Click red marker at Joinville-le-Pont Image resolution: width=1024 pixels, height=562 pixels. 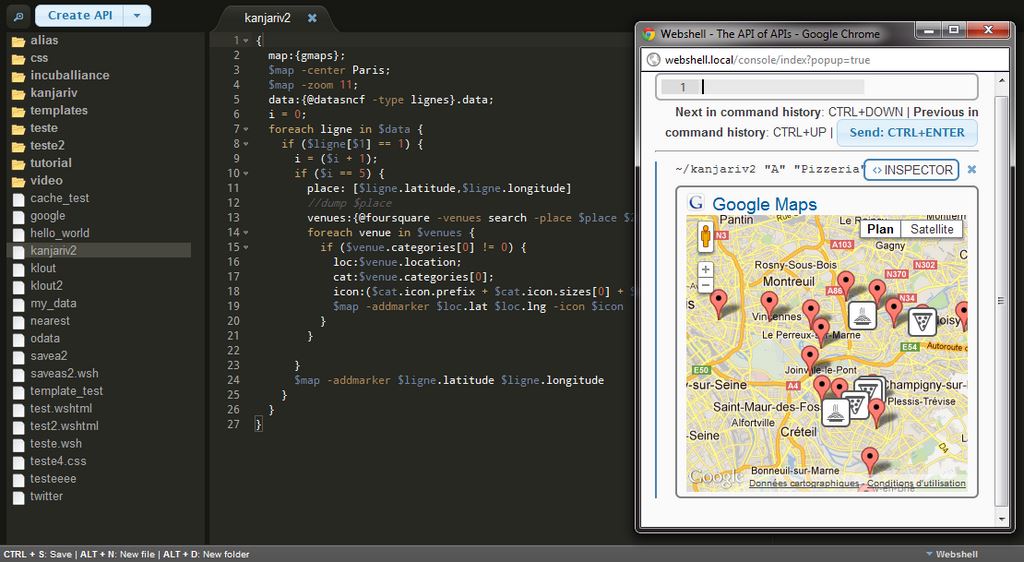[x=810, y=359]
